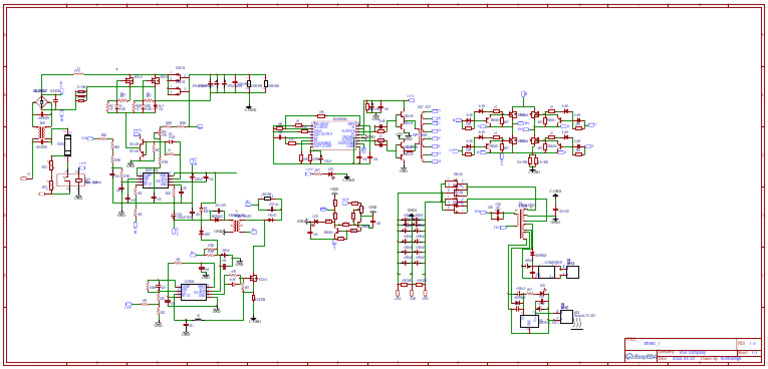Image resolution: width=768 pixels, height=369 pixels.
Task: Click the capacitor bank array
Action: point(411,243)
